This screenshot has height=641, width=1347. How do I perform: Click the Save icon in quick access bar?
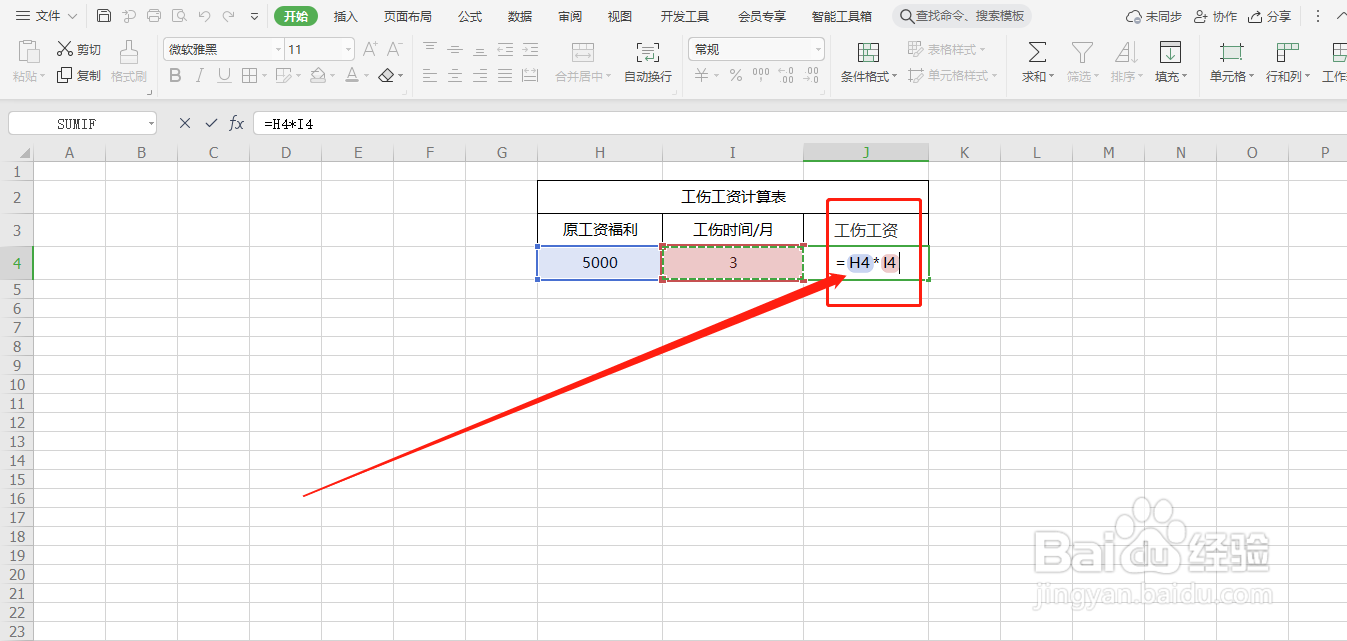pyautogui.click(x=104, y=16)
